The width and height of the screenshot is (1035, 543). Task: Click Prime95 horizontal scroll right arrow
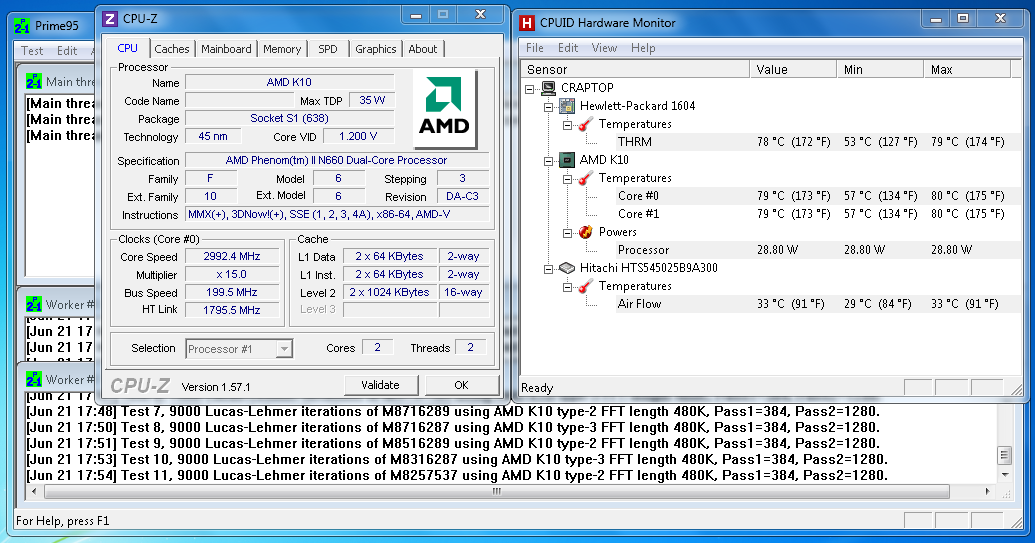tap(987, 492)
